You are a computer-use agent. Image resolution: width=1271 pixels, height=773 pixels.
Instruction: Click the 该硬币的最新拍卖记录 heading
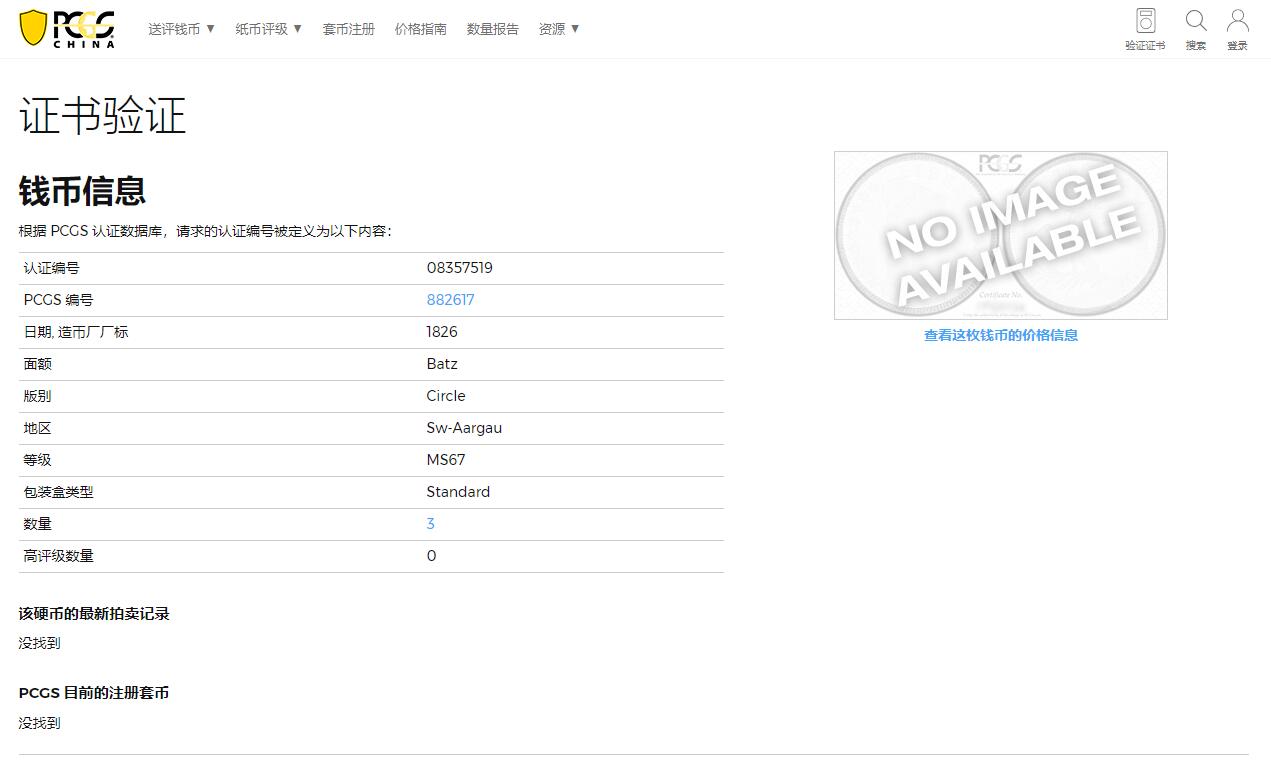94,614
